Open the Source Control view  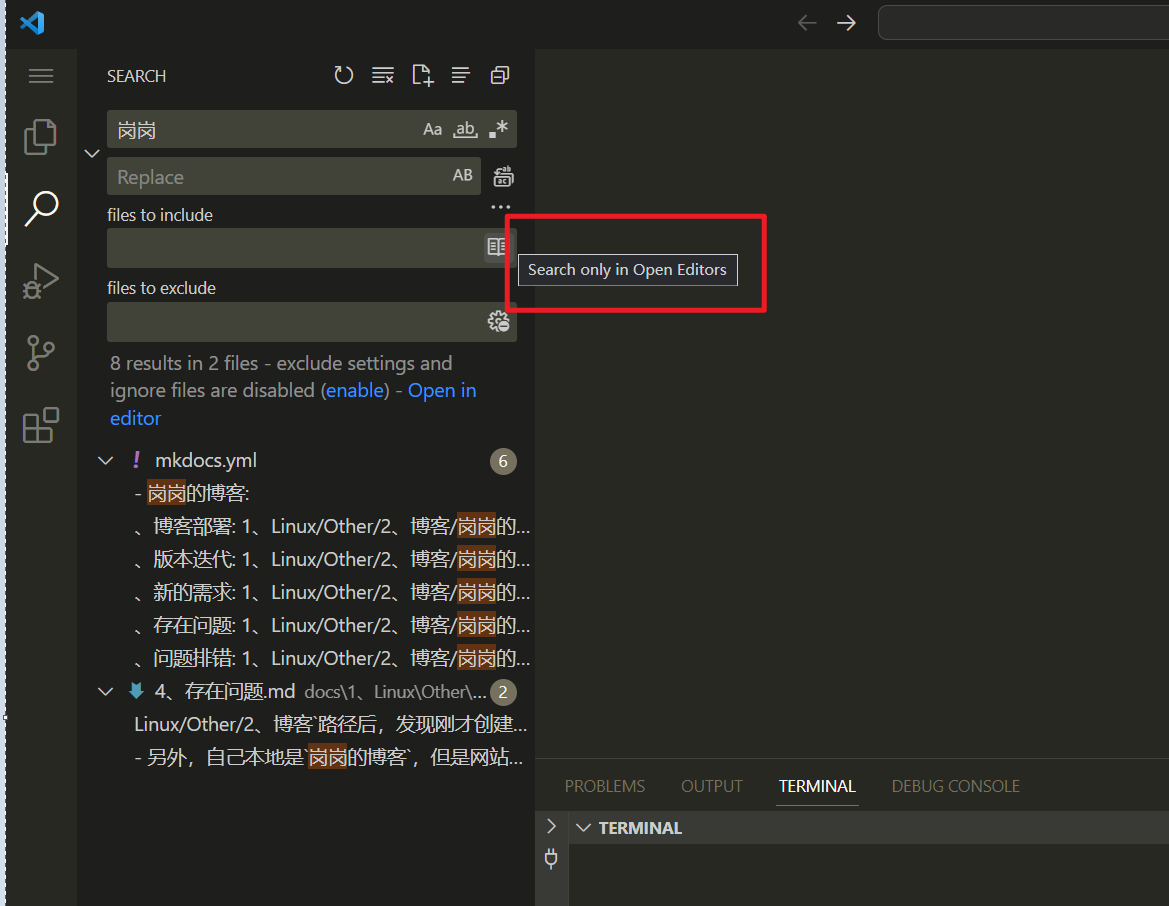(40, 353)
